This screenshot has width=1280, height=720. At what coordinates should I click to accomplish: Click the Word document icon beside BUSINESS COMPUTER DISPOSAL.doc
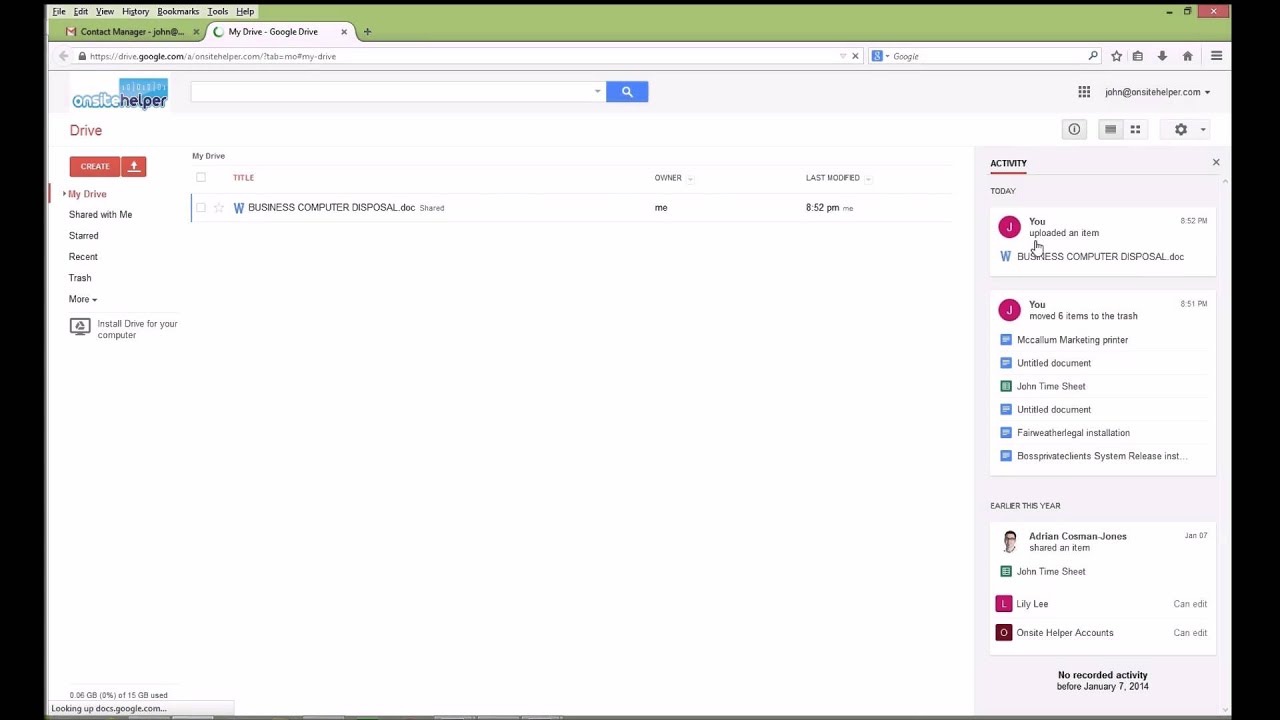238,208
